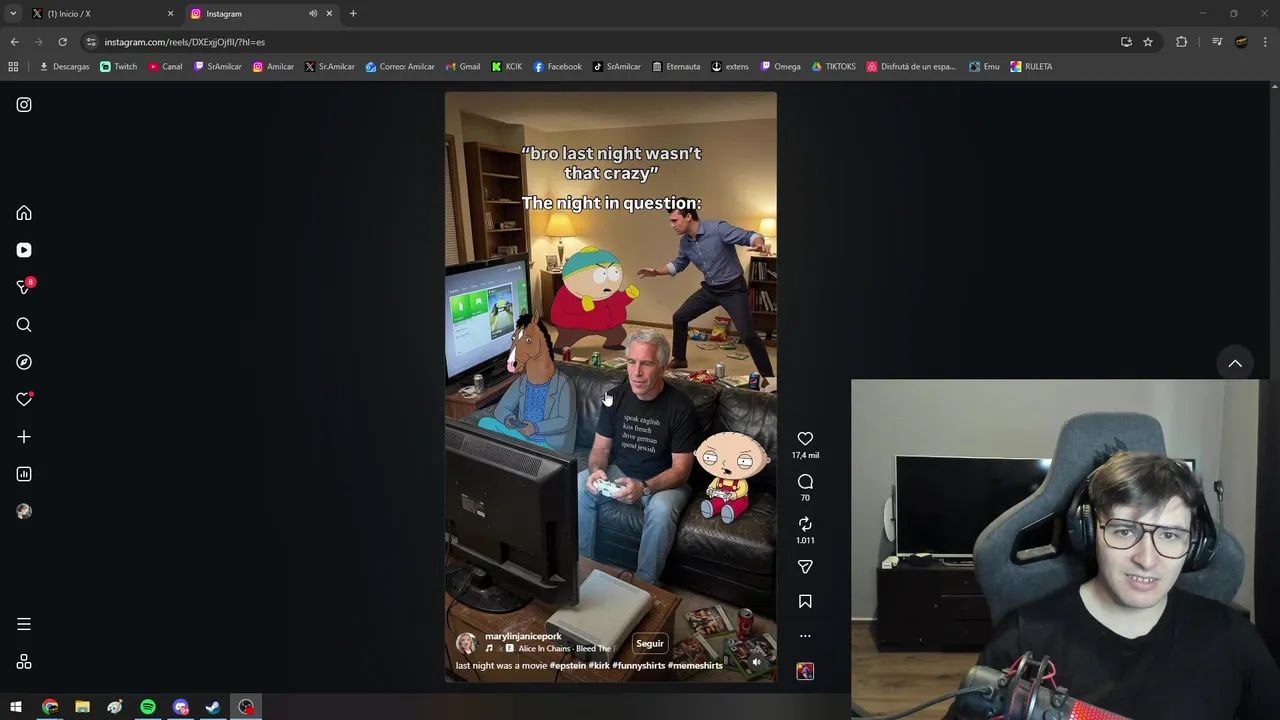Open File Explorer from the taskbar
The image size is (1280, 720).
[x=83, y=707]
